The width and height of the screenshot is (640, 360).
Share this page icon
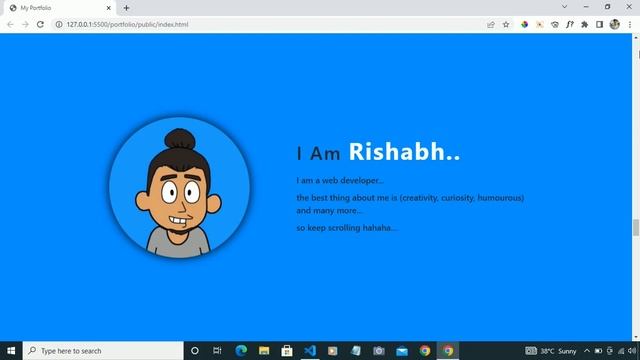pos(491,24)
